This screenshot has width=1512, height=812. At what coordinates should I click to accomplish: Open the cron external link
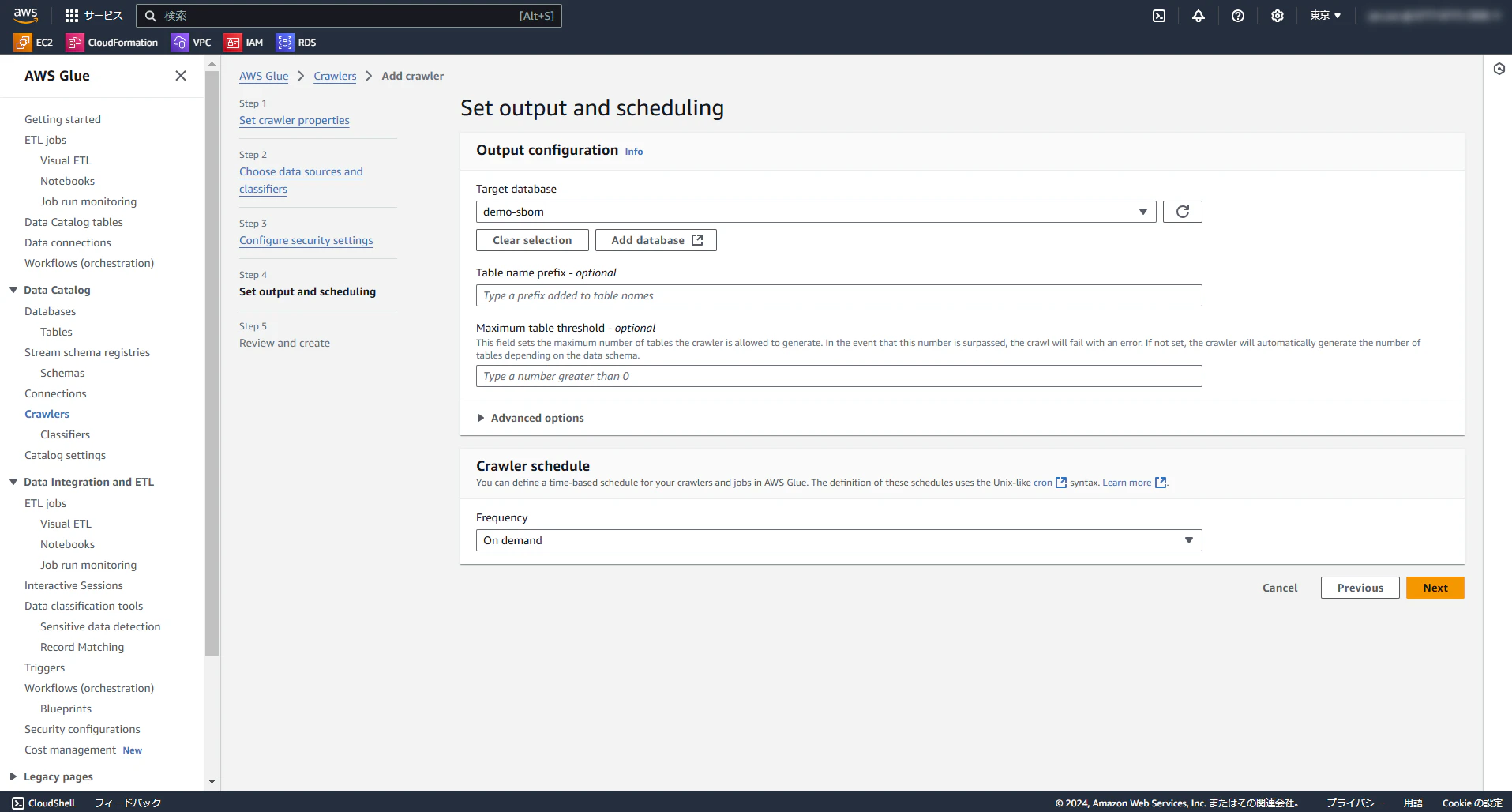tap(1050, 483)
